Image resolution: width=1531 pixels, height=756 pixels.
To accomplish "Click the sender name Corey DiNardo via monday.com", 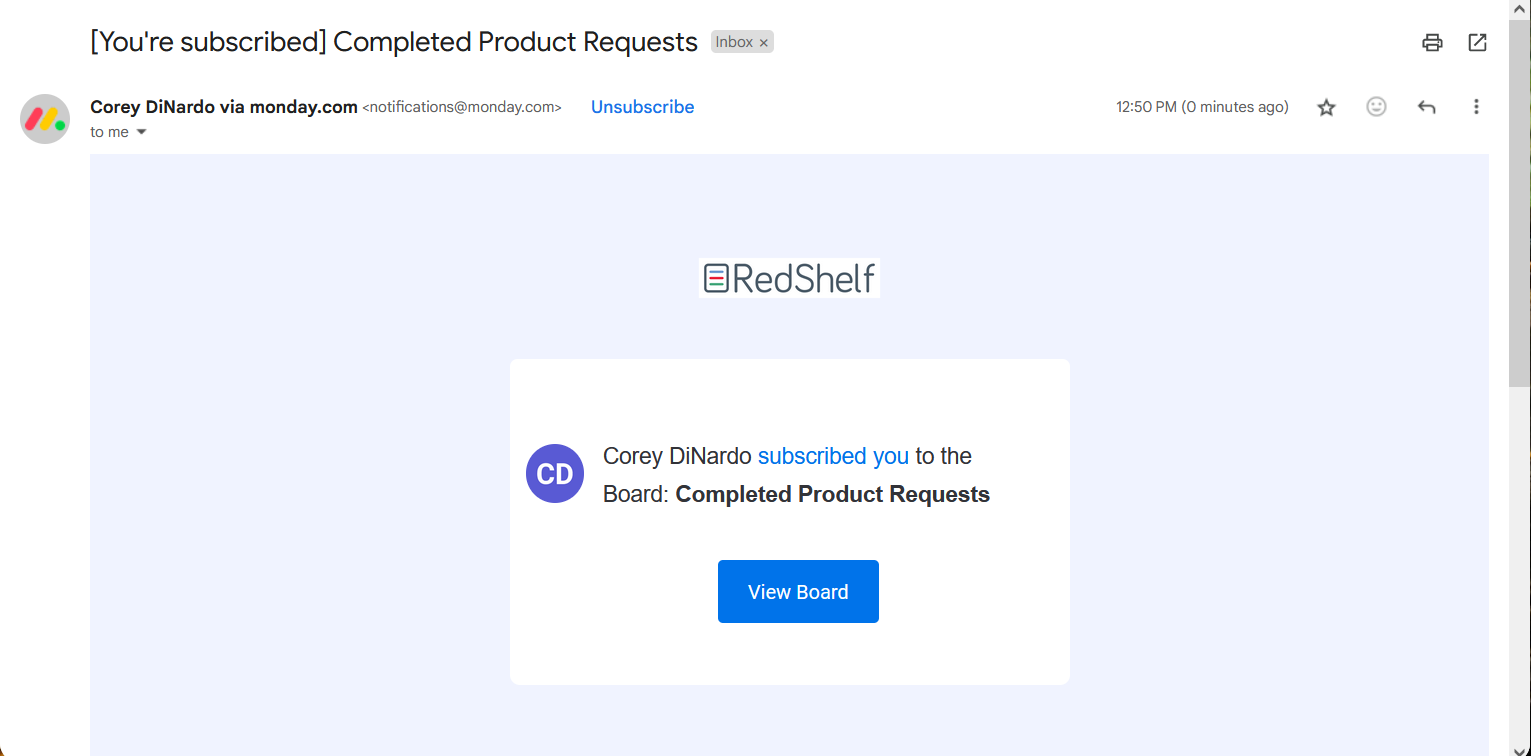I will point(224,107).
